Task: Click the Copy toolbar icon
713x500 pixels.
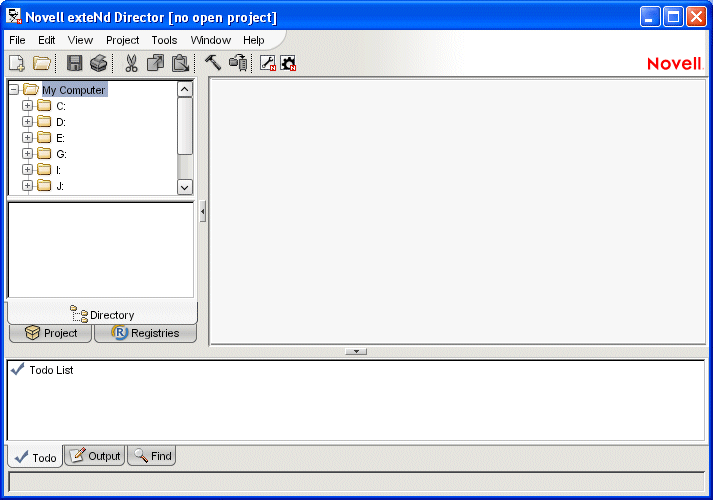Action: point(156,63)
